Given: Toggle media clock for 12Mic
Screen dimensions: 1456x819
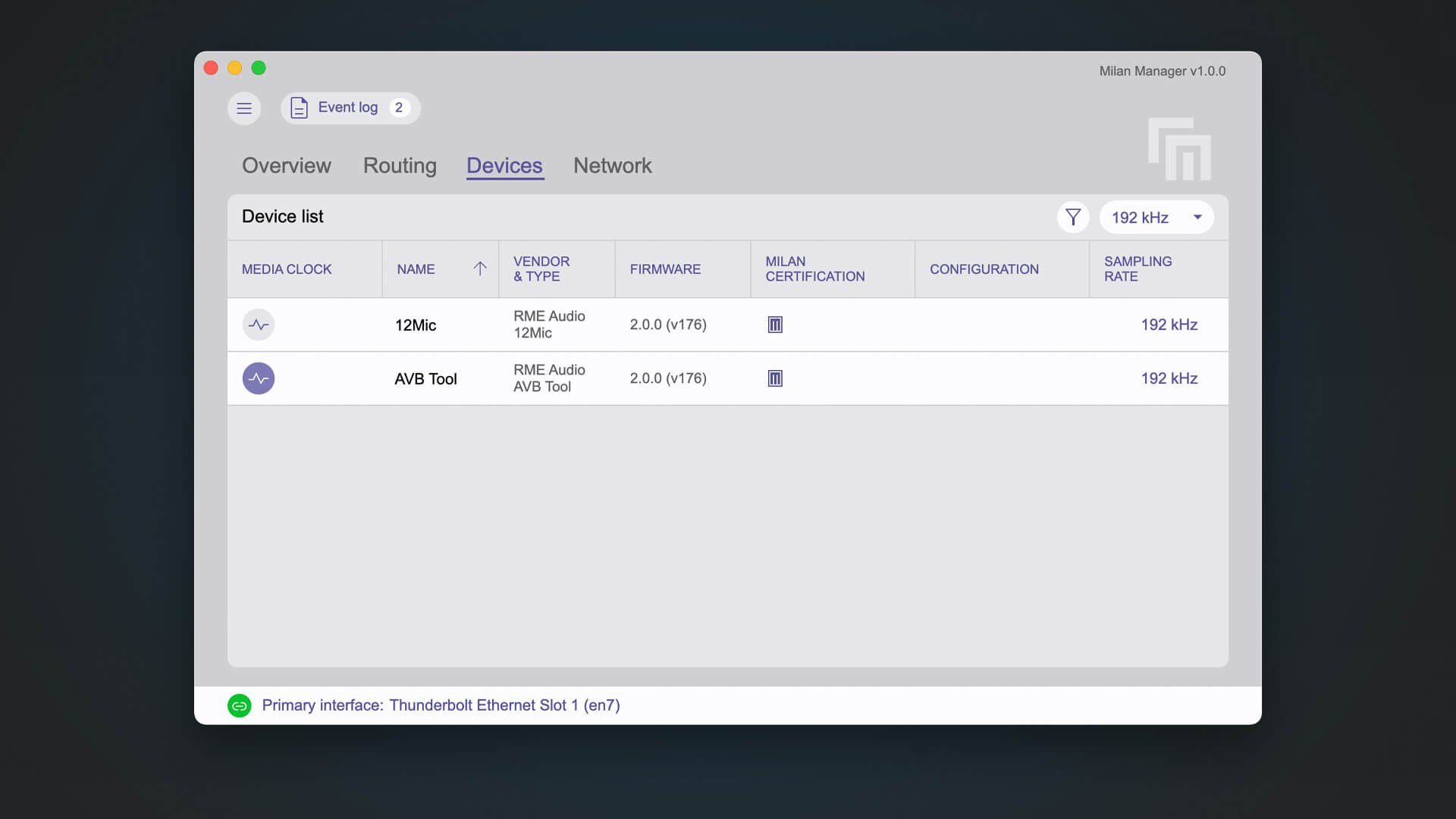Looking at the screenshot, I should coord(259,325).
